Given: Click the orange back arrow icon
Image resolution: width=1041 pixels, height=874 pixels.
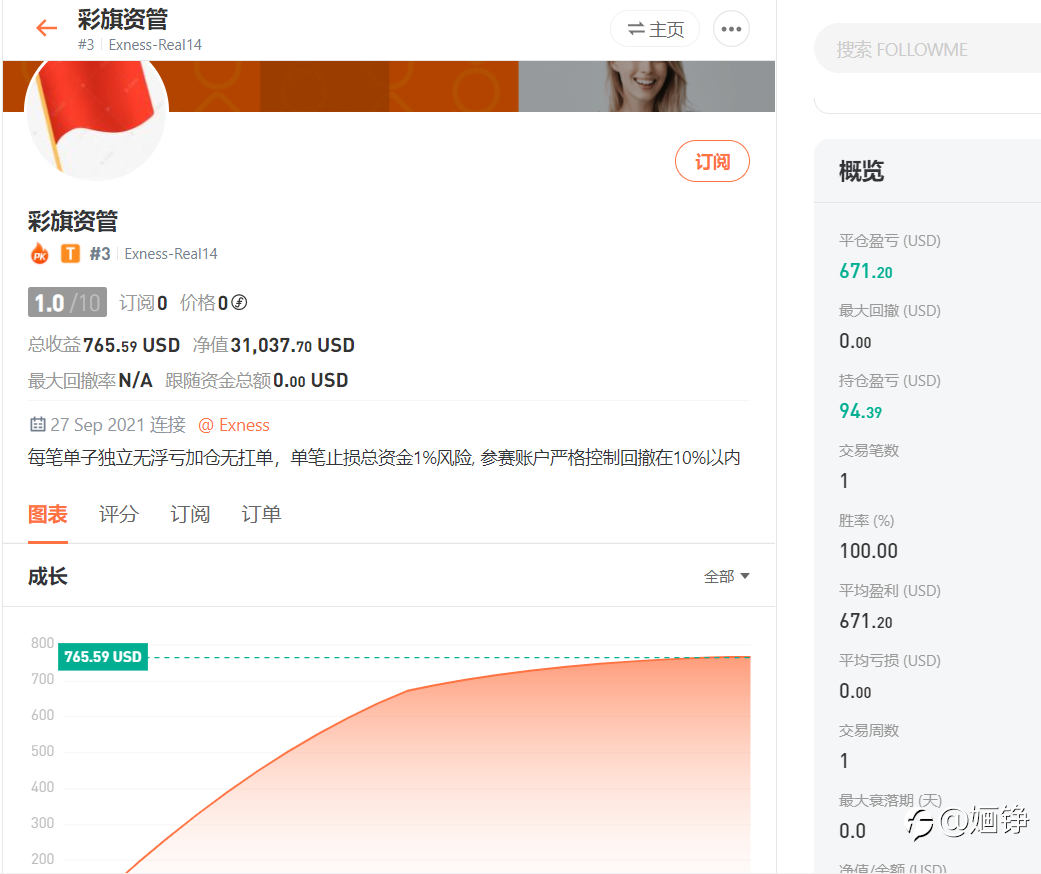Looking at the screenshot, I should click(x=46, y=28).
